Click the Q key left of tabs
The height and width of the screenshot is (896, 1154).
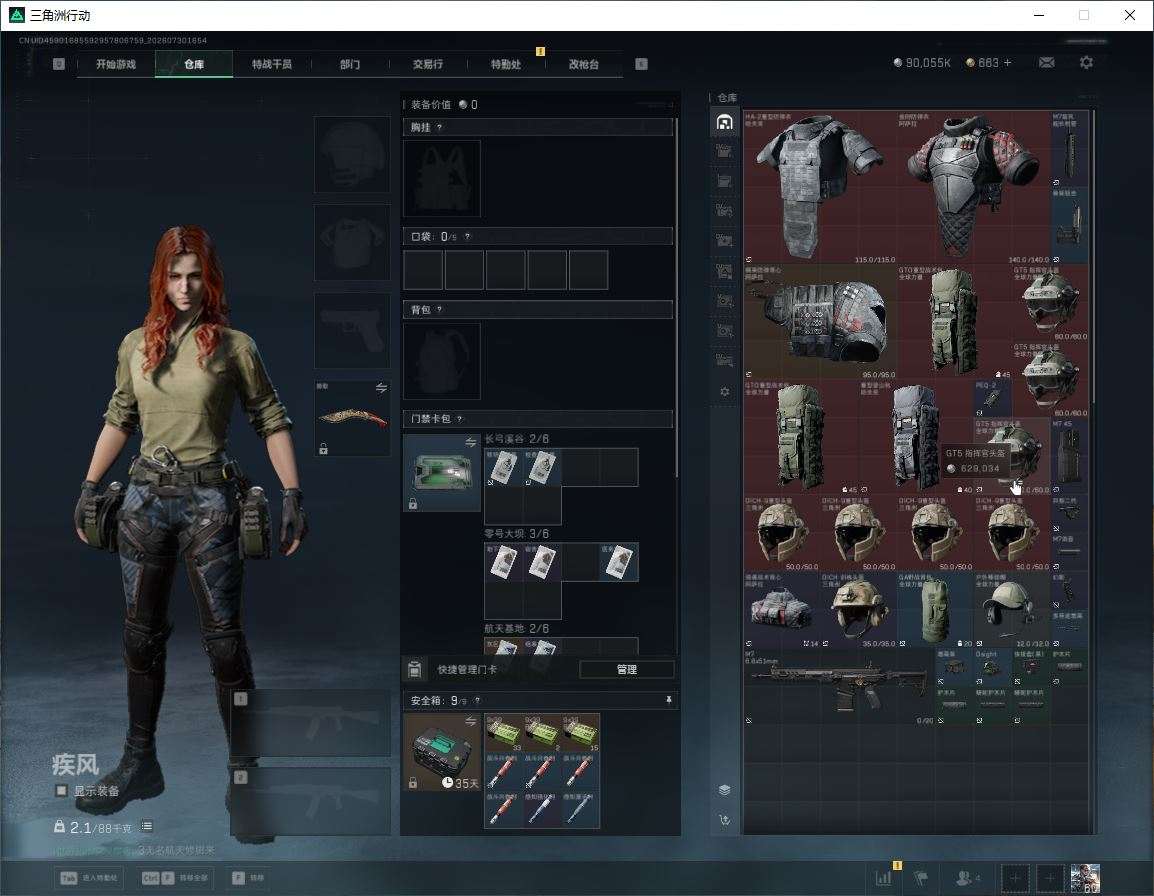(x=59, y=64)
